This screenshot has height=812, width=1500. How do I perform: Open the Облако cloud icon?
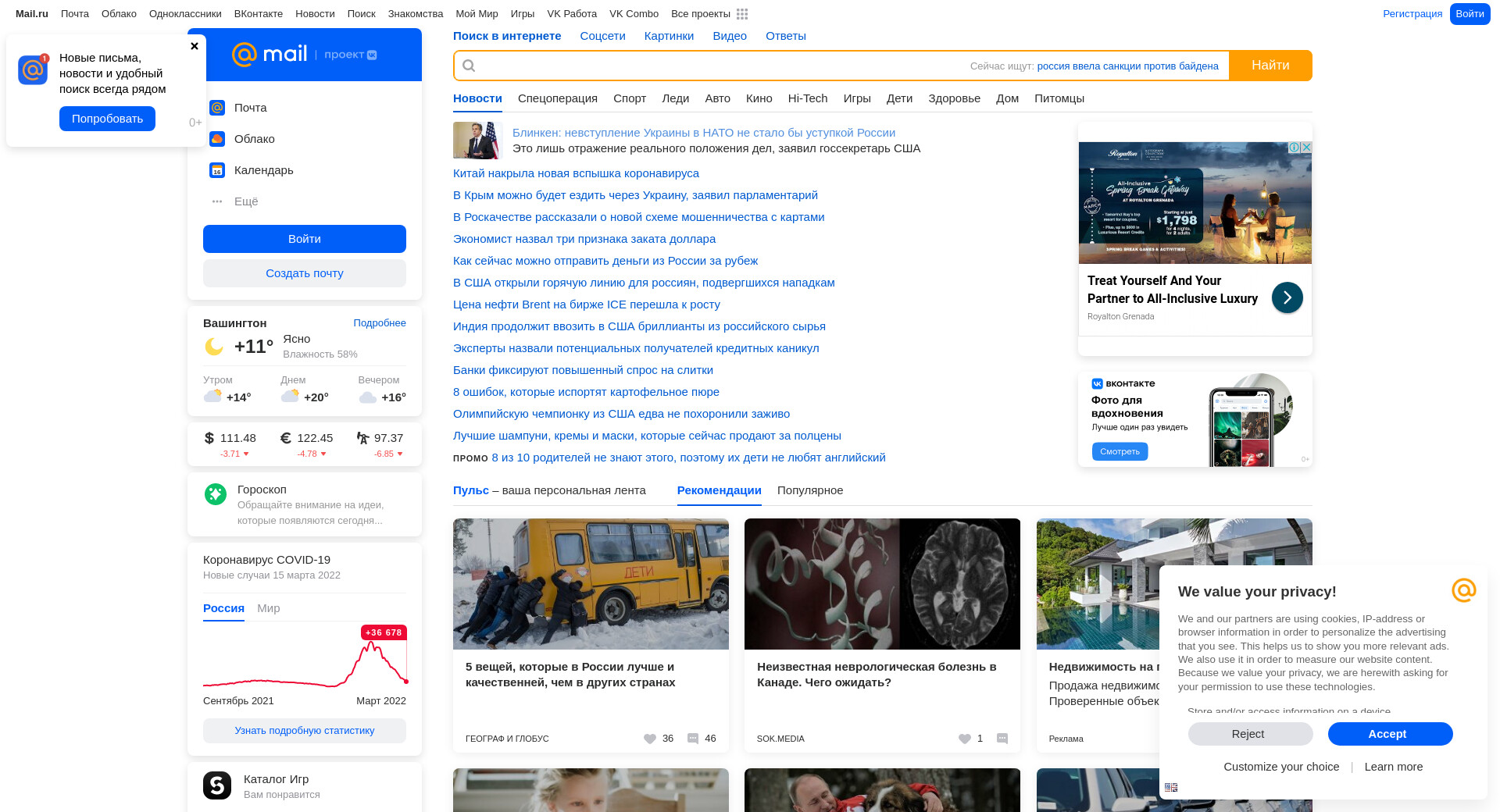point(217,139)
